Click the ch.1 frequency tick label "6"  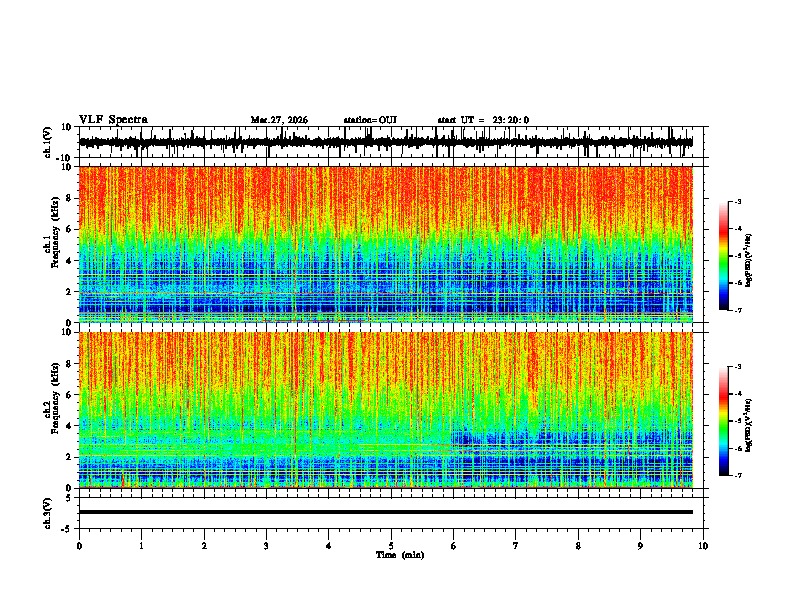(69, 230)
